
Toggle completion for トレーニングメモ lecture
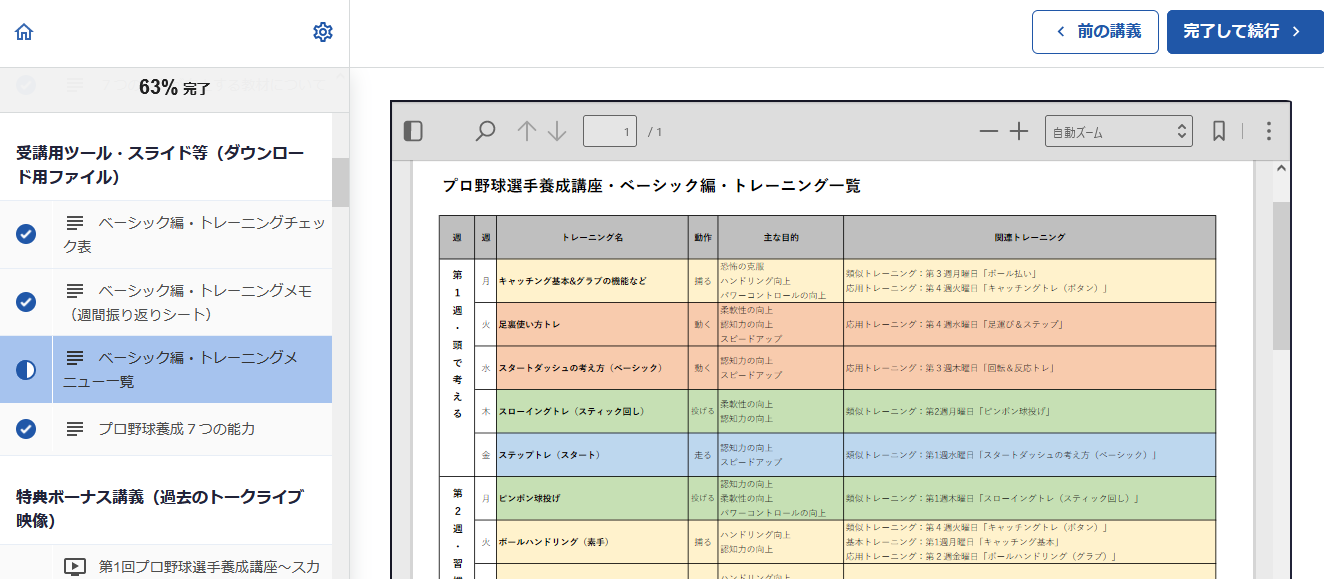[x=26, y=302]
